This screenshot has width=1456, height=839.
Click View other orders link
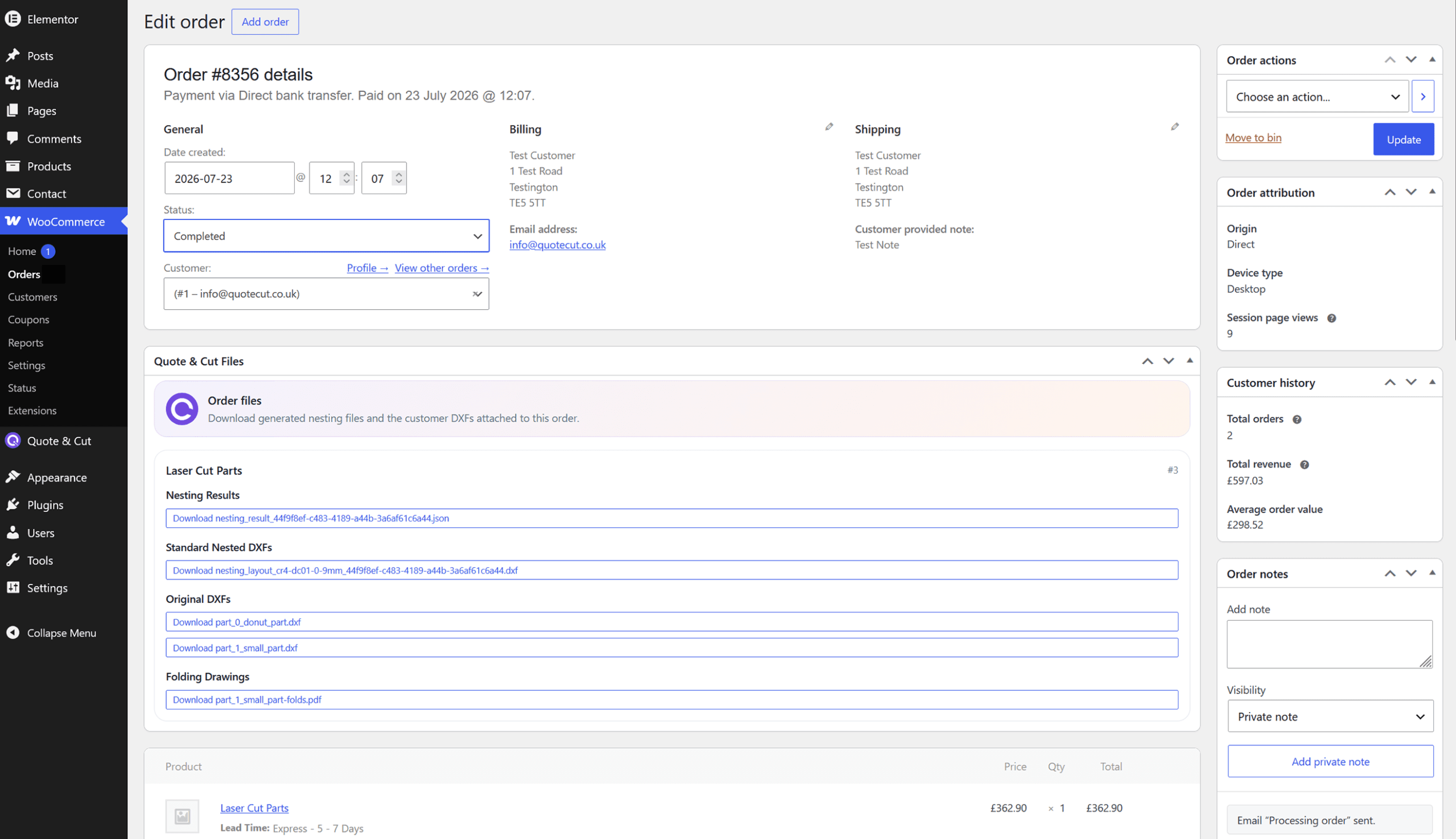coord(442,268)
